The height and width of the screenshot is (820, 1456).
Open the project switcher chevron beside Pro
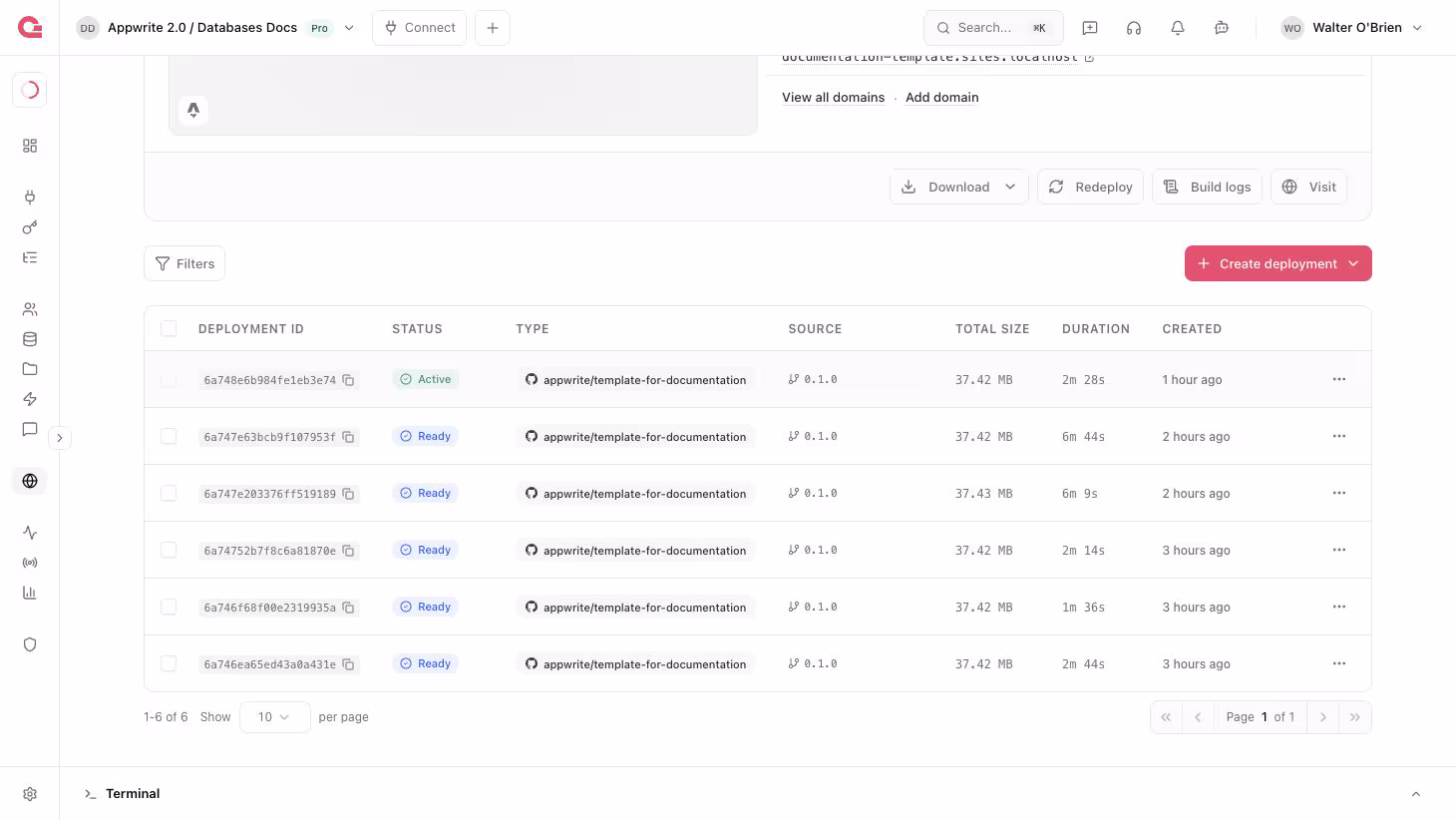349,28
